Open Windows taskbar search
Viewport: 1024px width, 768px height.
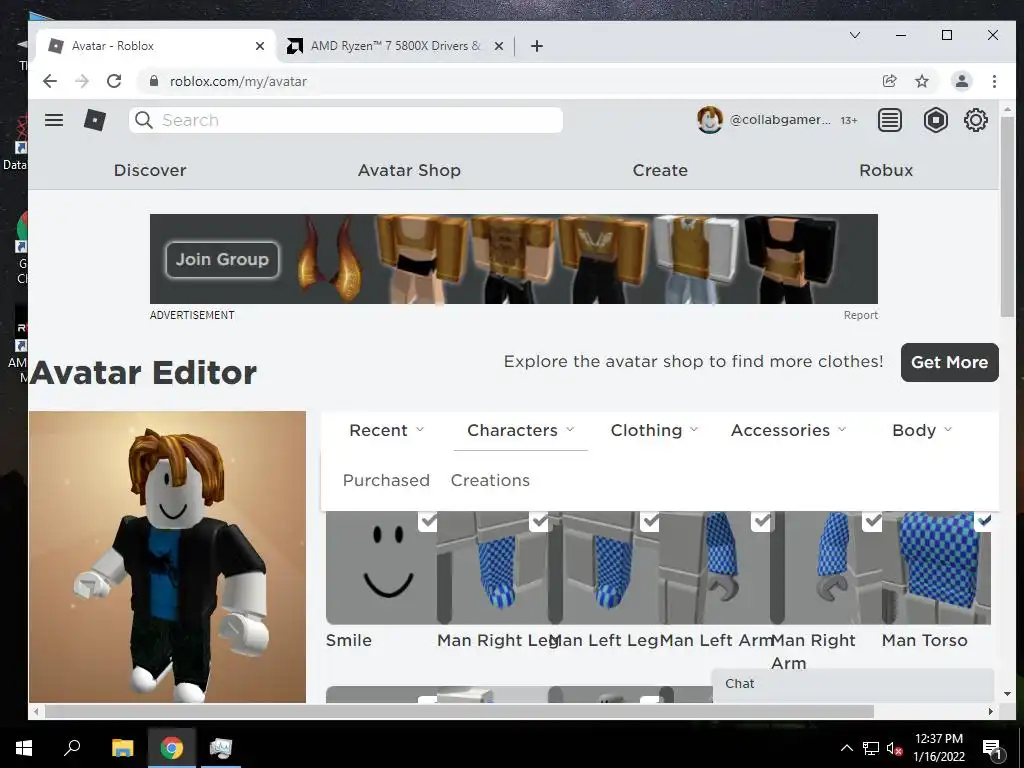[x=72, y=747]
